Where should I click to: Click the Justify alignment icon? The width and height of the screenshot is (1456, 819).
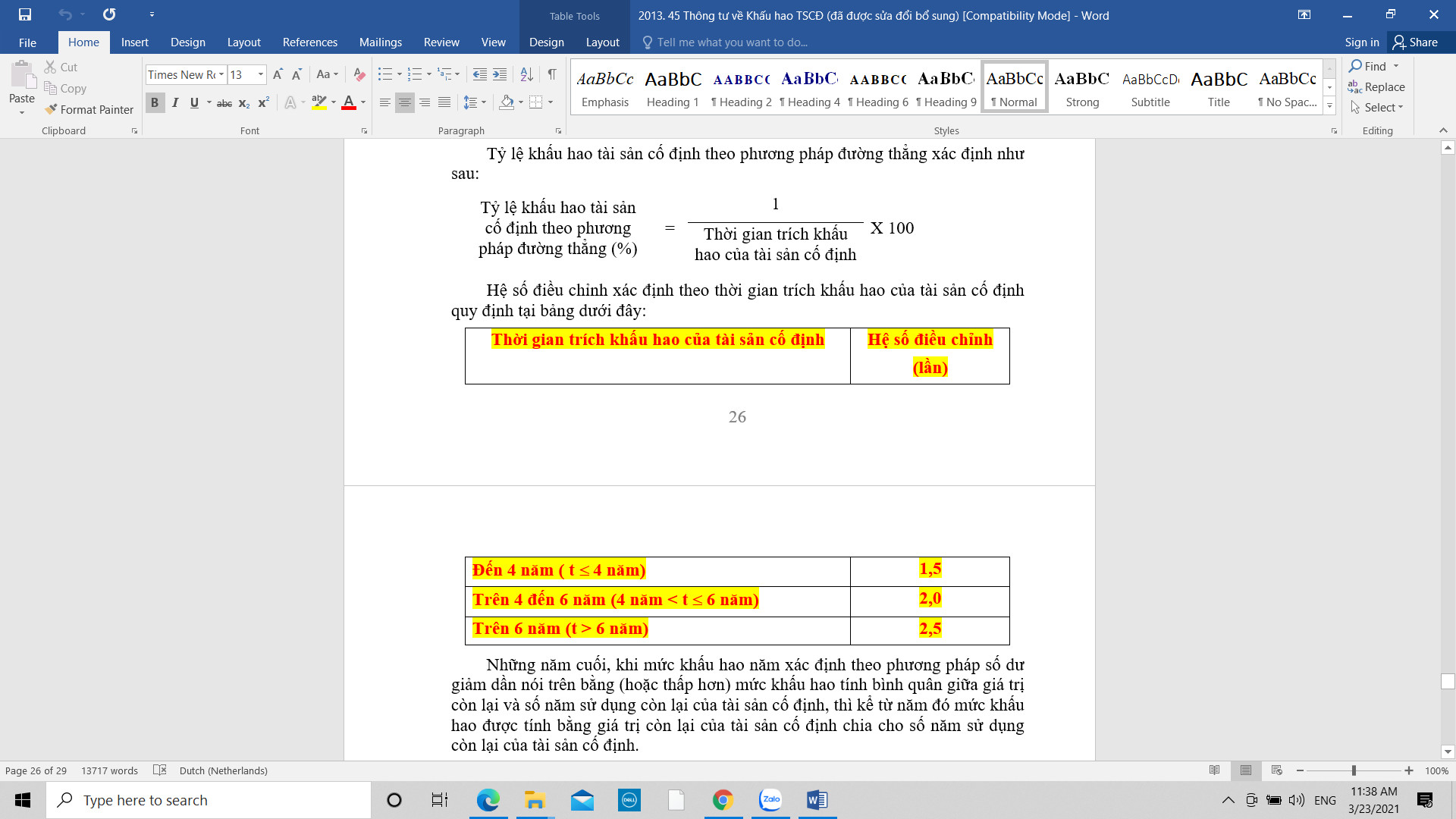444,102
